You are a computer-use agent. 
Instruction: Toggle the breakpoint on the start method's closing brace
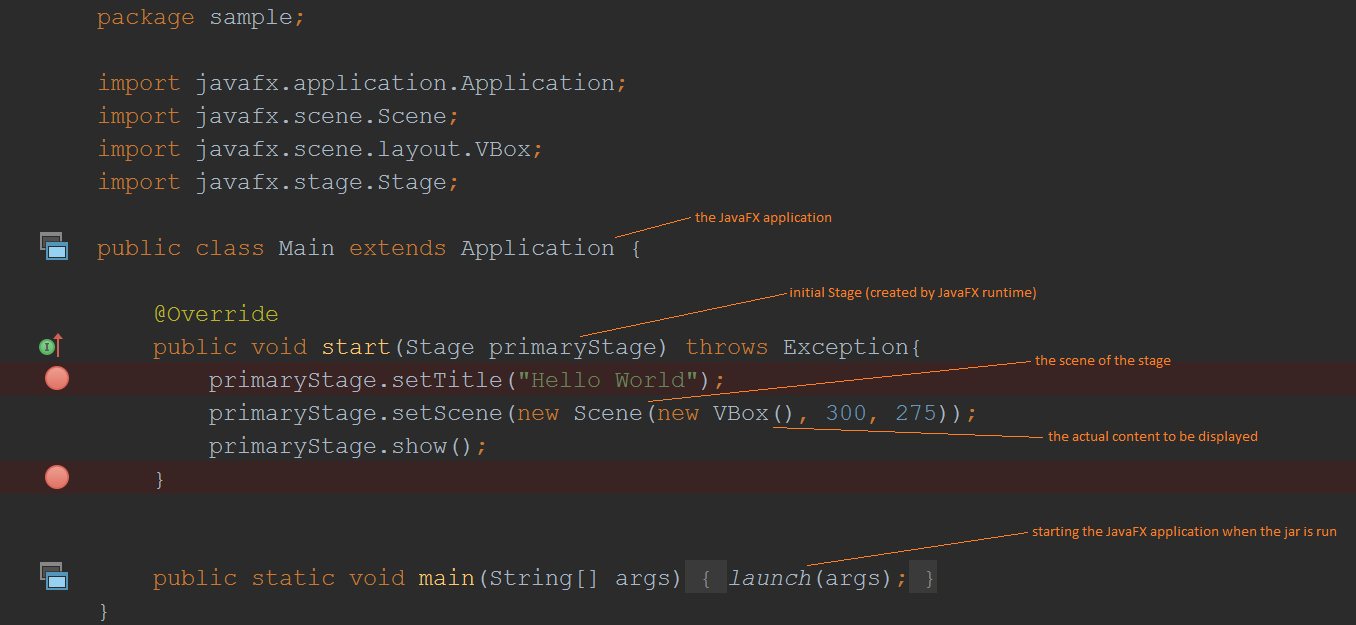pyautogui.click(x=57, y=478)
